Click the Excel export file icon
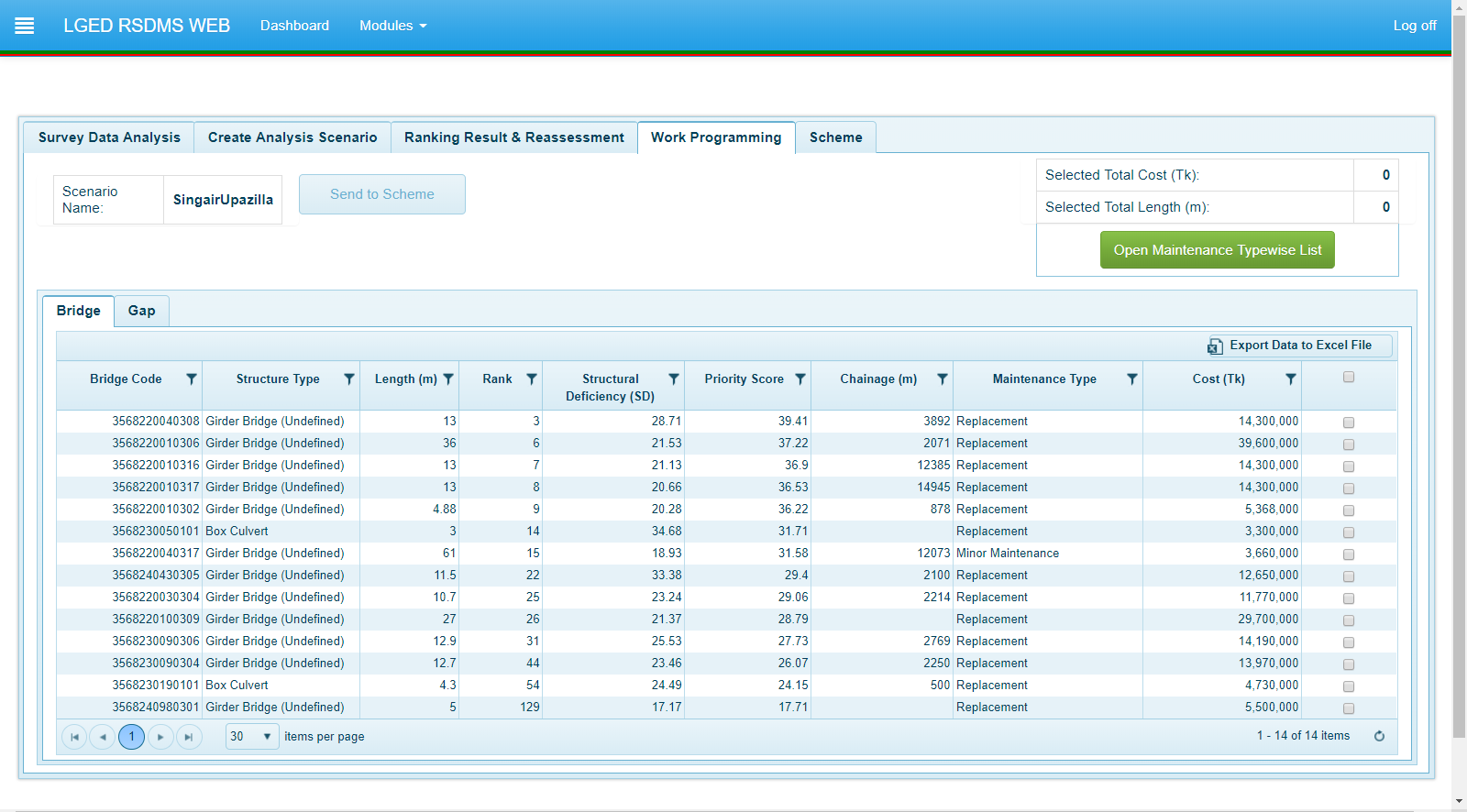The width and height of the screenshot is (1467, 812). (1215, 346)
